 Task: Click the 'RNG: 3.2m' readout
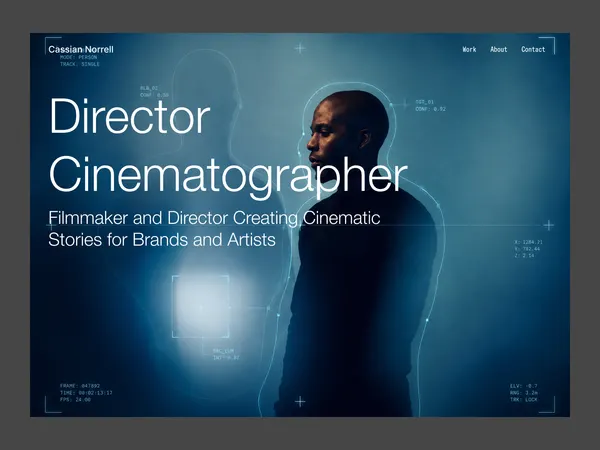pyautogui.click(x=524, y=393)
